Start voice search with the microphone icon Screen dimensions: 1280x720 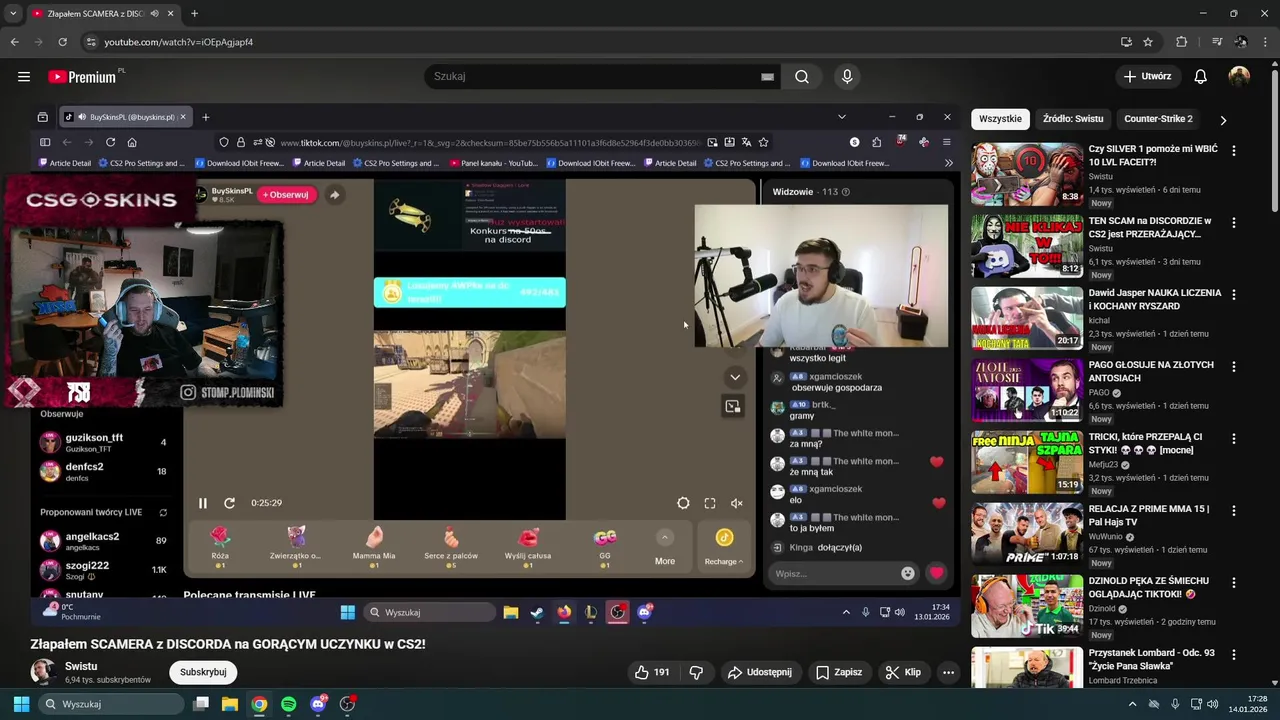(847, 77)
